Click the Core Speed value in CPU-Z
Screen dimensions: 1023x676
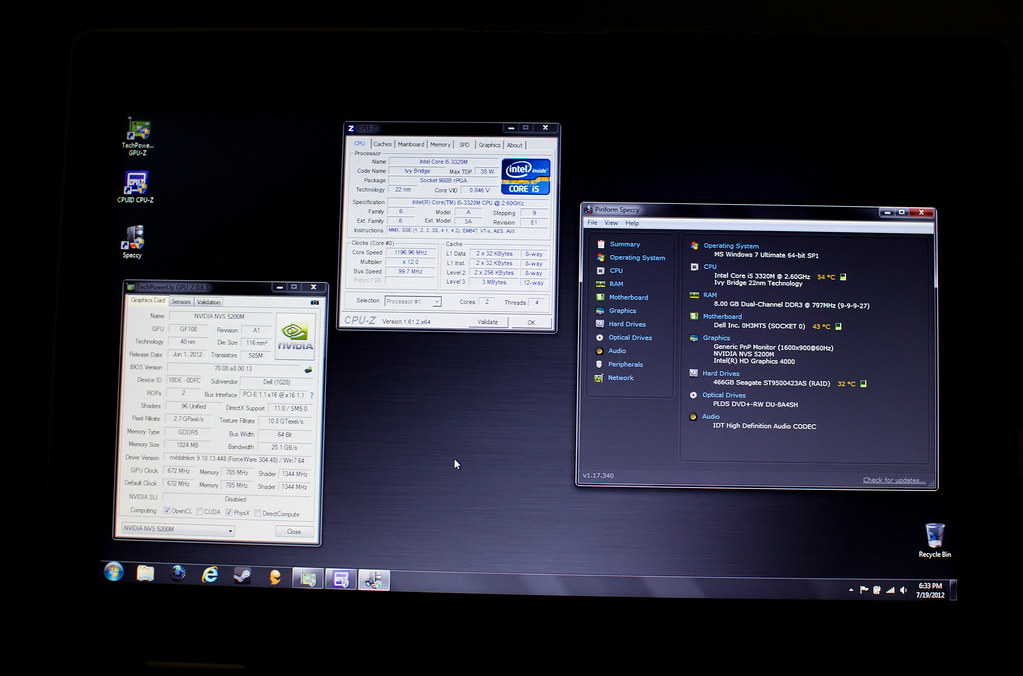tap(410, 252)
